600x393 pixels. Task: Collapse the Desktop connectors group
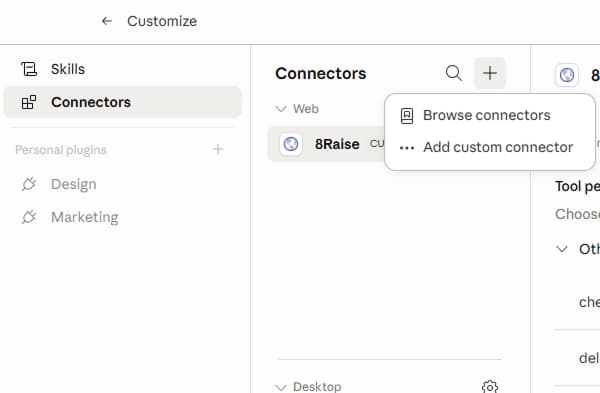(281, 387)
